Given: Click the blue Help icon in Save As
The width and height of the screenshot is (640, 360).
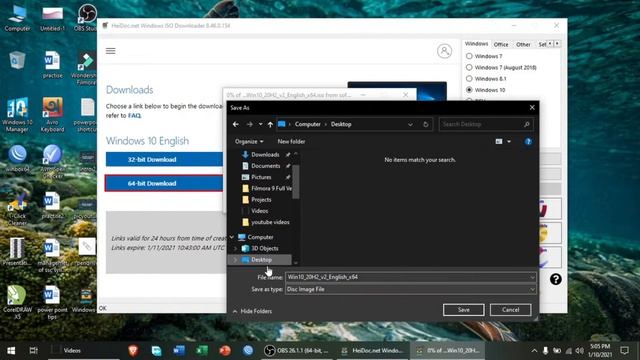Looking at the screenshot, I should pos(528,142).
